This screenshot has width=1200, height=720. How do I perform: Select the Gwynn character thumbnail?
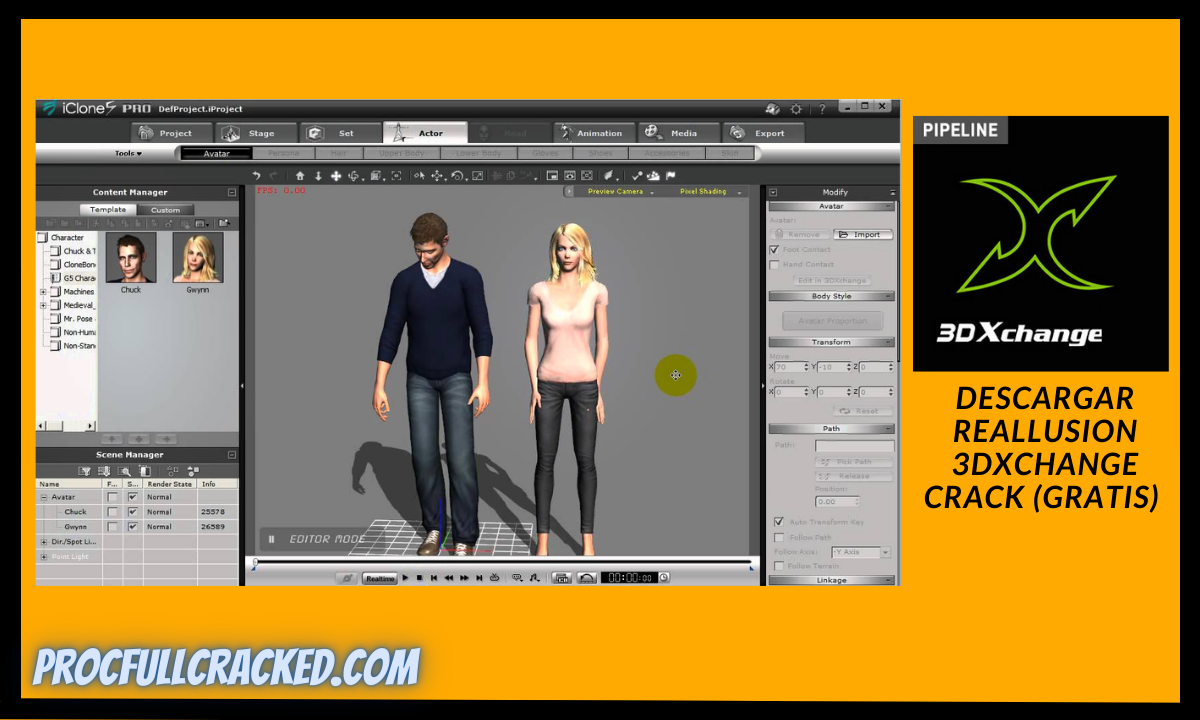(196, 258)
